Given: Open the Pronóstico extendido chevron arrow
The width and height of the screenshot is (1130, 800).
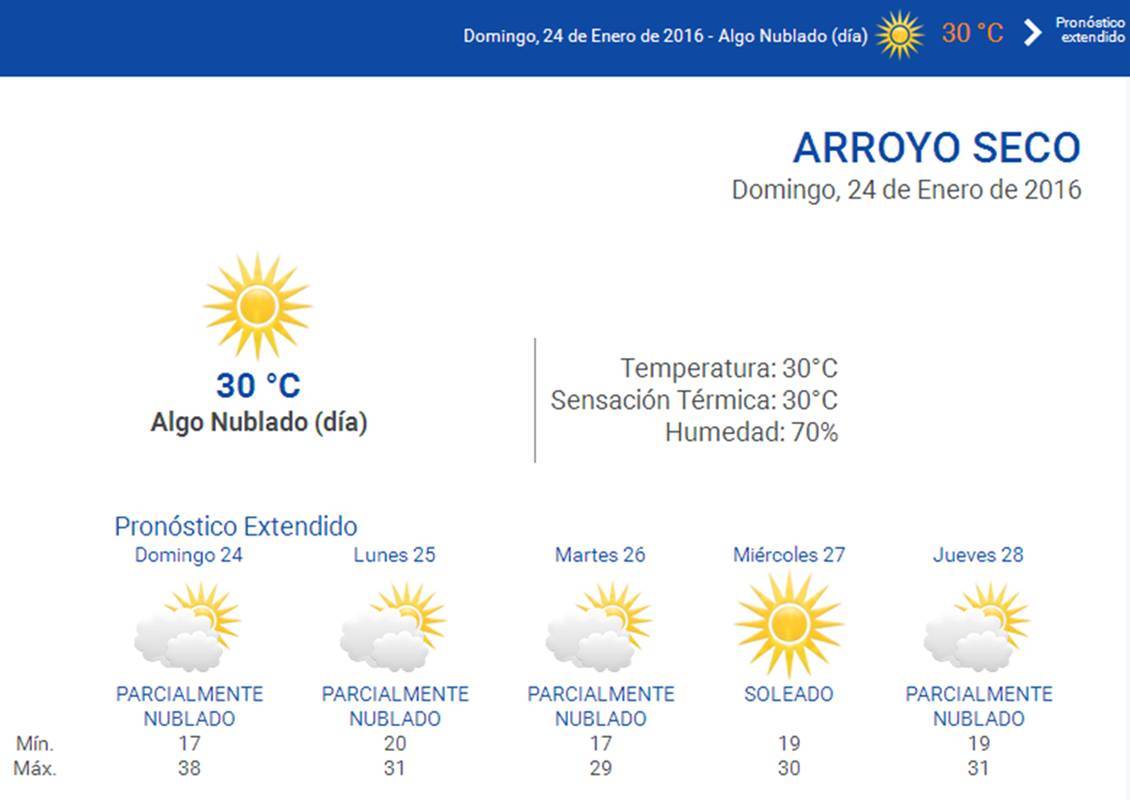Looking at the screenshot, I should 1033,32.
